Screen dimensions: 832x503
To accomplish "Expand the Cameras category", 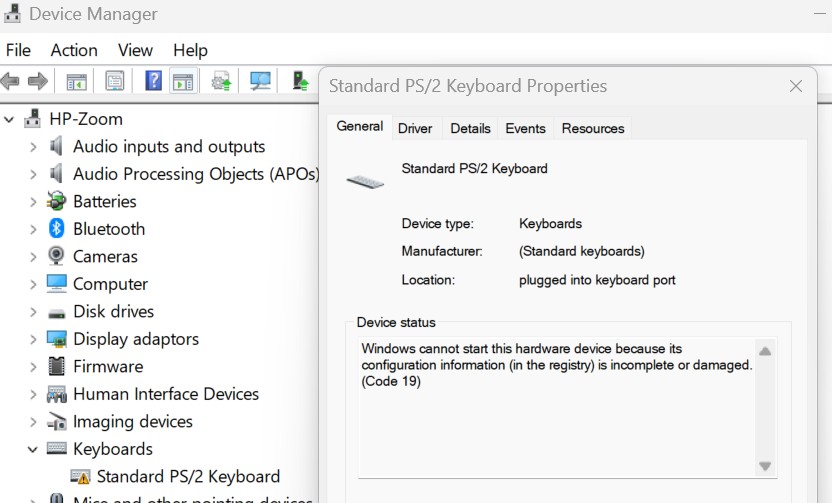I will pyautogui.click(x=33, y=257).
